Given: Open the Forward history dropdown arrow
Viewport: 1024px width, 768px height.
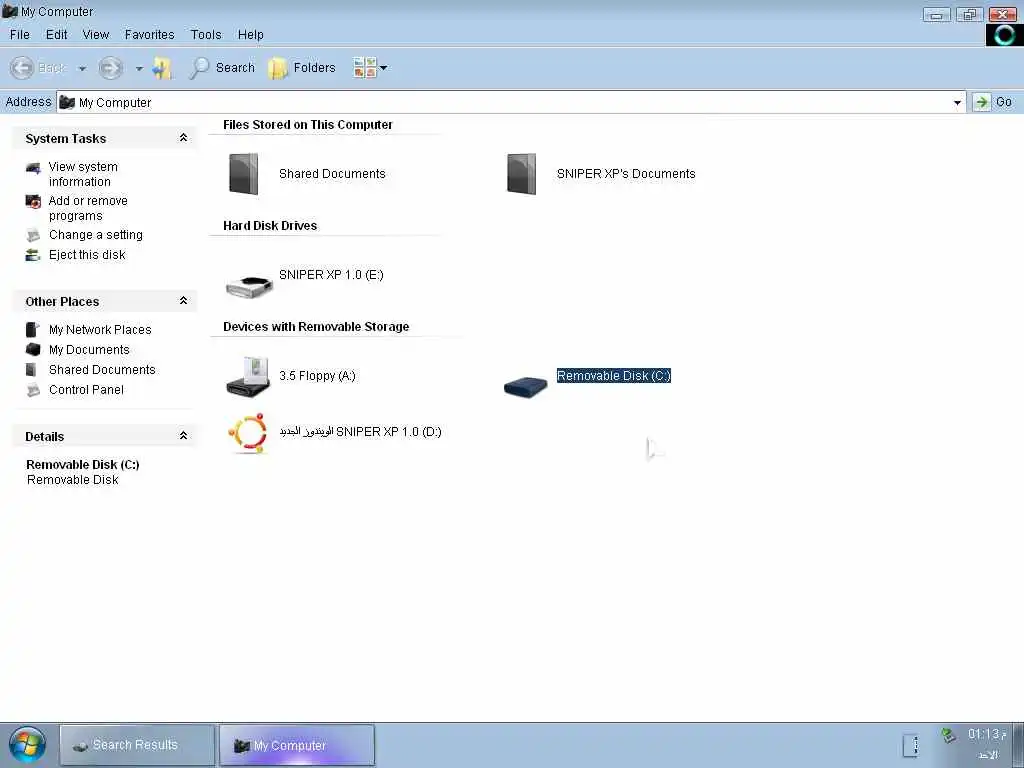Looking at the screenshot, I should tap(139, 68).
